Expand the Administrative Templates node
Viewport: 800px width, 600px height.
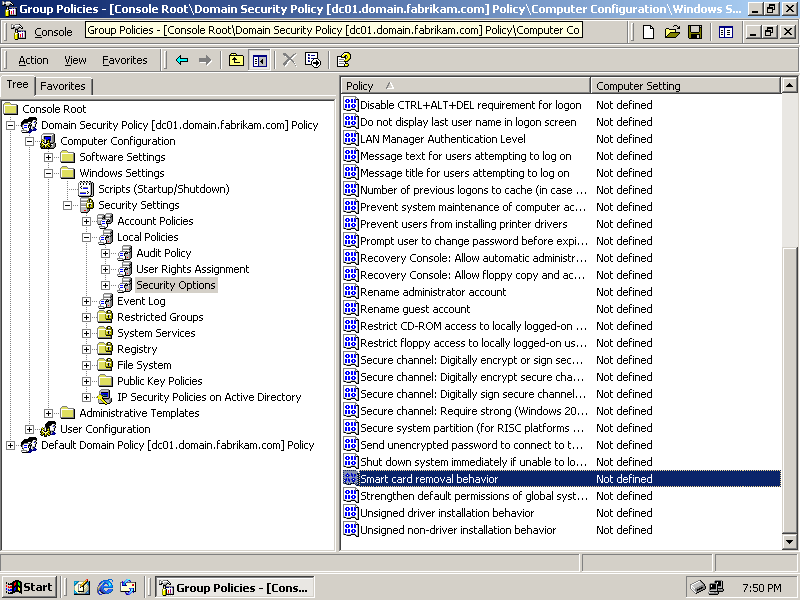tap(49, 413)
